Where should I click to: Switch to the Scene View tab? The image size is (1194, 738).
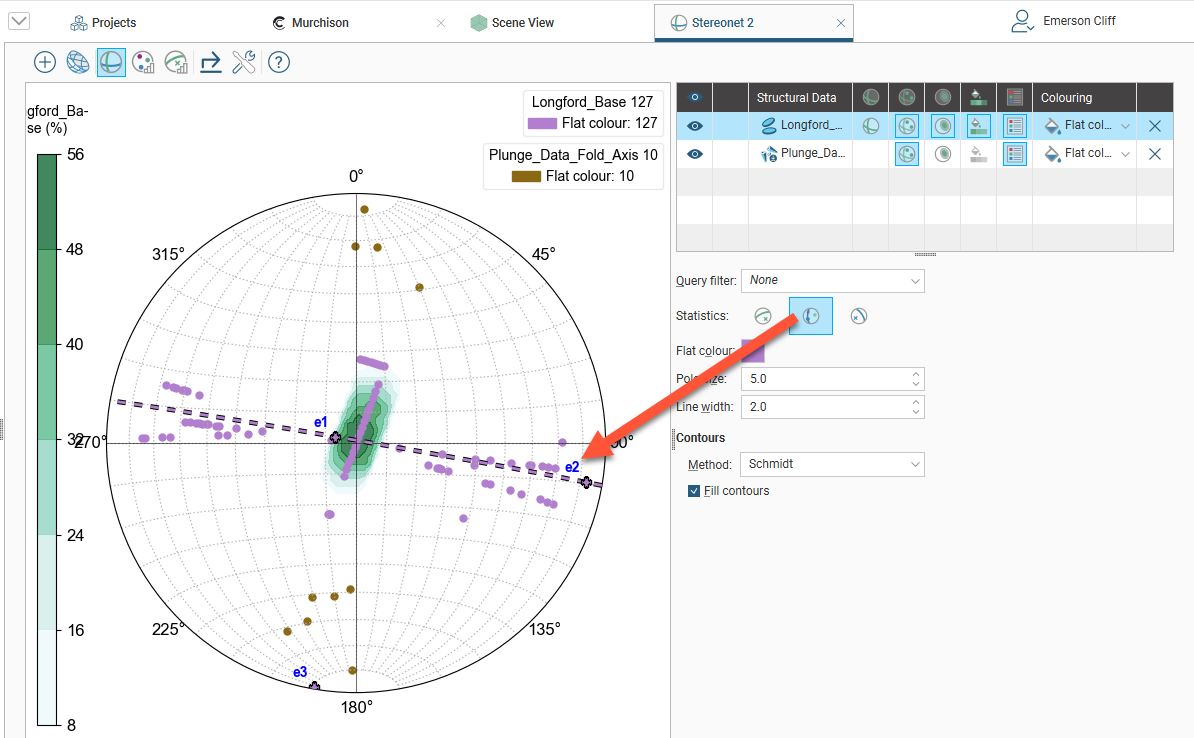[x=513, y=23]
